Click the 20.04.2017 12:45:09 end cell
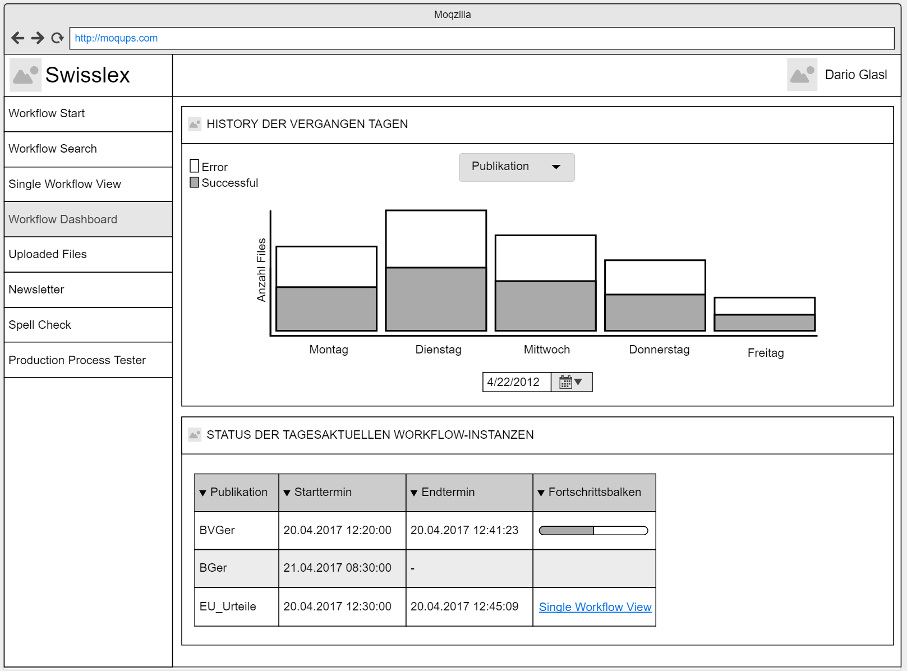The width and height of the screenshot is (908, 672). click(x=469, y=607)
